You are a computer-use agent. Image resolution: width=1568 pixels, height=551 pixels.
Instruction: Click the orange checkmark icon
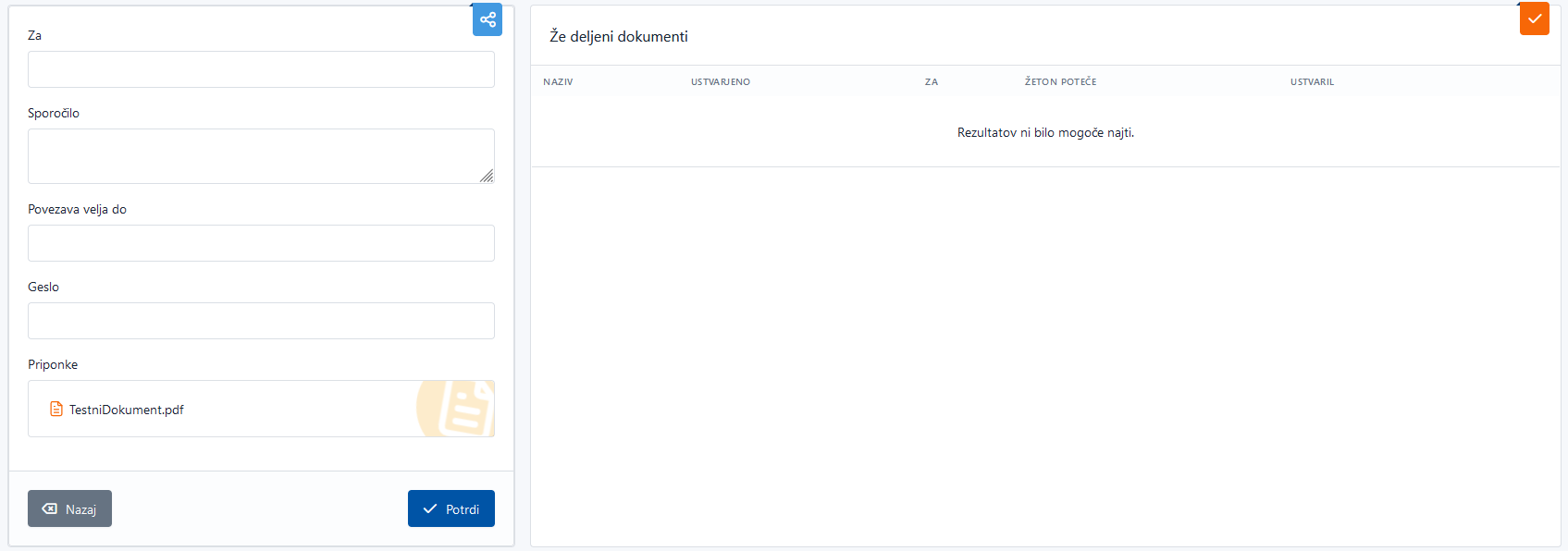[1534, 18]
